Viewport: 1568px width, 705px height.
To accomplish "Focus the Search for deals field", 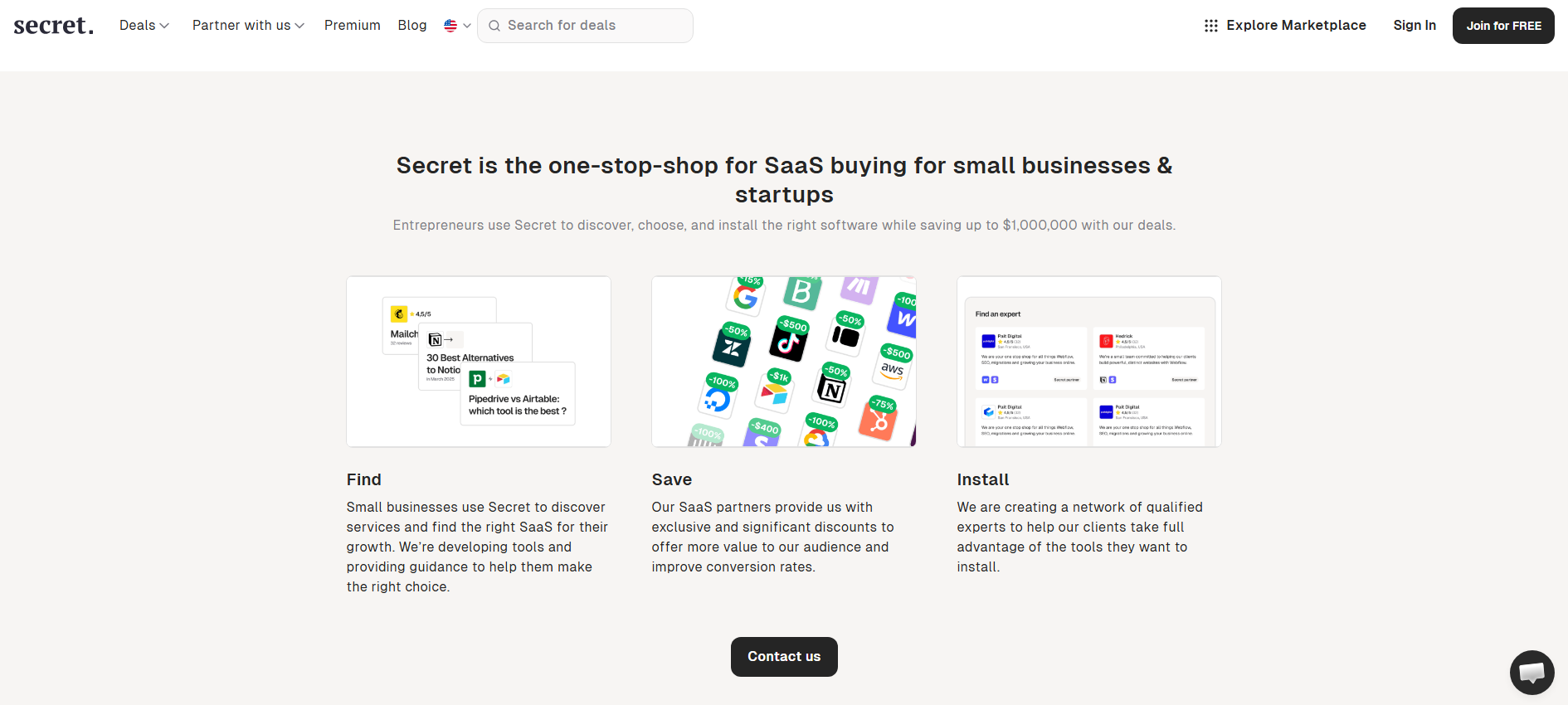I will (x=594, y=26).
